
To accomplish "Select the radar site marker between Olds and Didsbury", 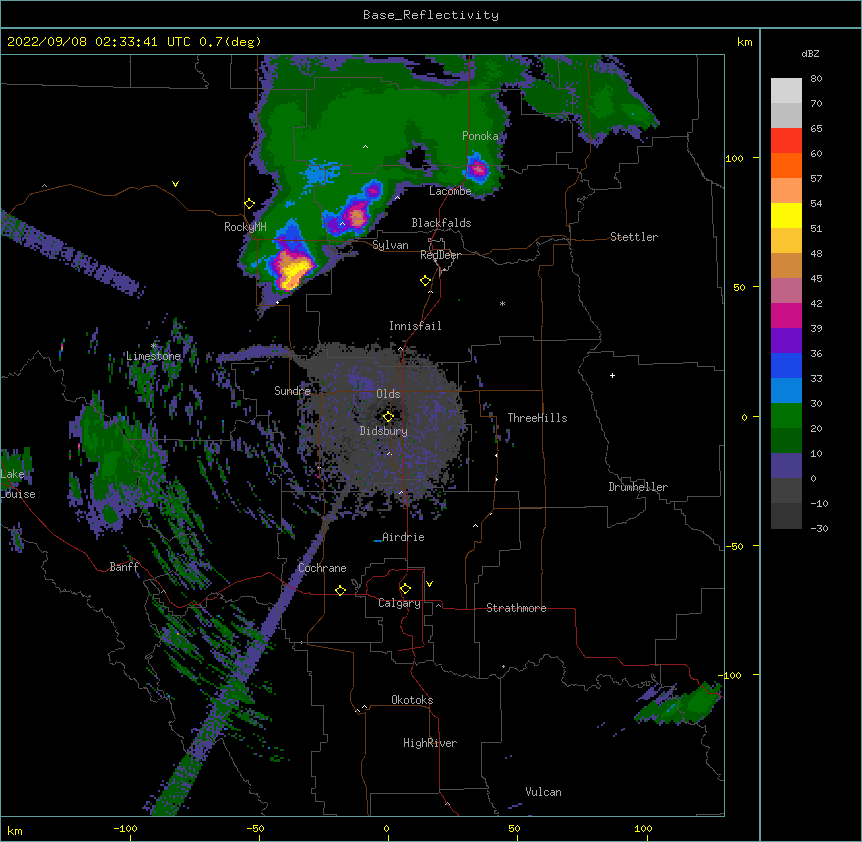I will pyautogui.click(x=388, y=417).
